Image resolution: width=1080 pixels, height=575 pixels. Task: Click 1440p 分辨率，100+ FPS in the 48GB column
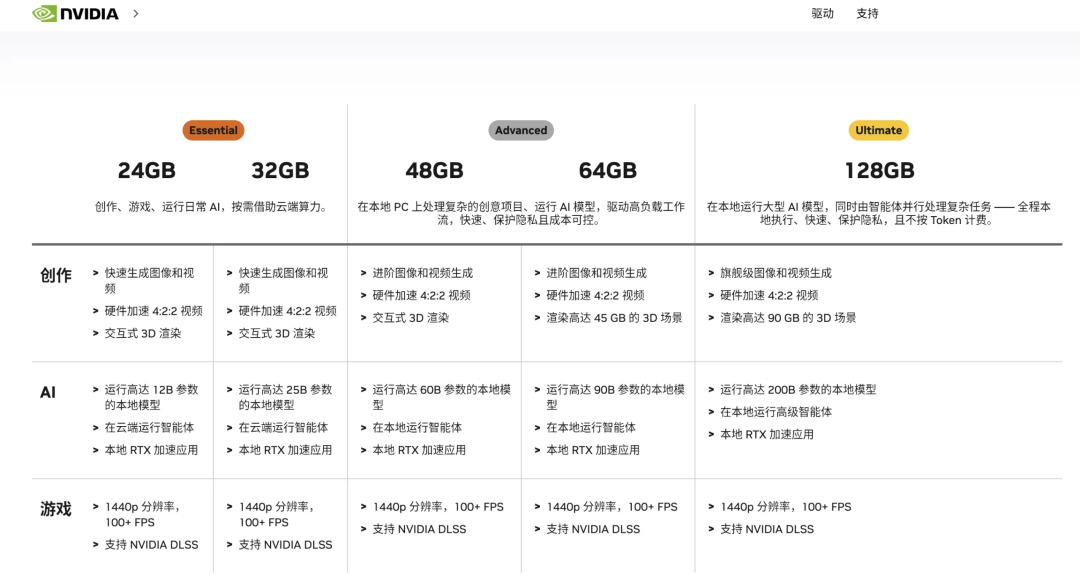[438, 507]
